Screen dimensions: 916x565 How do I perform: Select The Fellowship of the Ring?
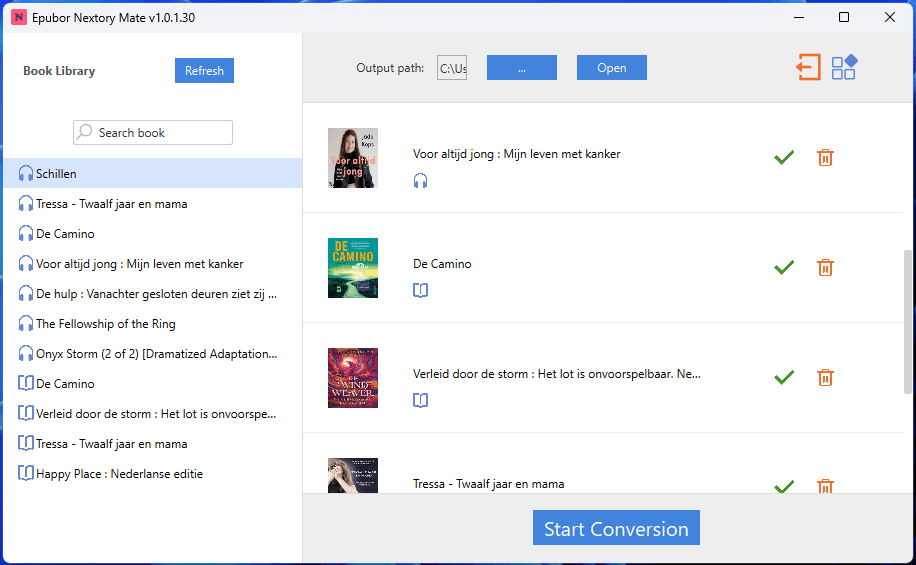105,324
